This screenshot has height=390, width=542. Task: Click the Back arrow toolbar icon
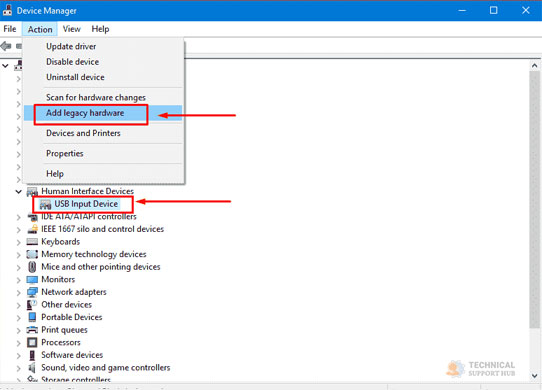6,46
